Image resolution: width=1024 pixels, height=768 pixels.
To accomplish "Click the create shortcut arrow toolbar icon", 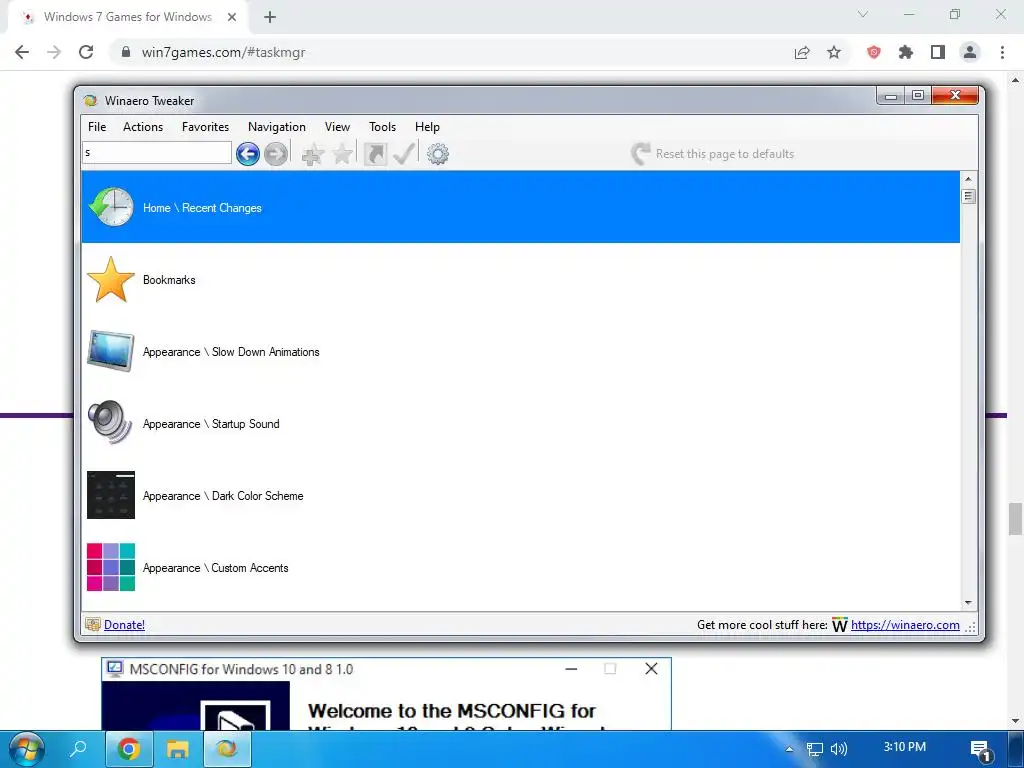I will (376, 154).
